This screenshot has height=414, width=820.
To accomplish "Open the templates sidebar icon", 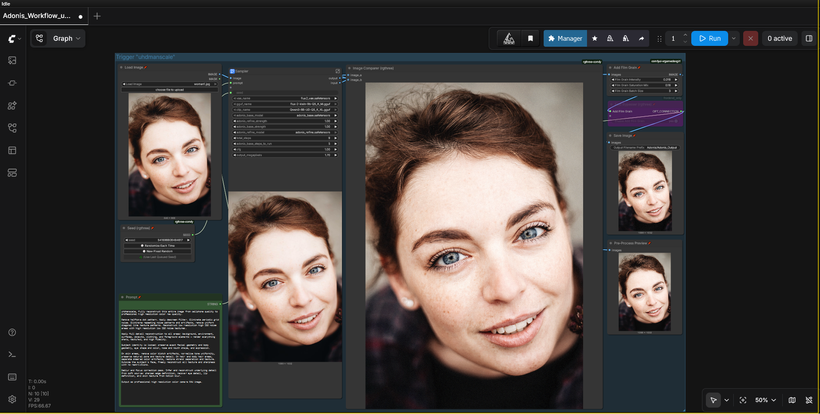I will (12, 150).
